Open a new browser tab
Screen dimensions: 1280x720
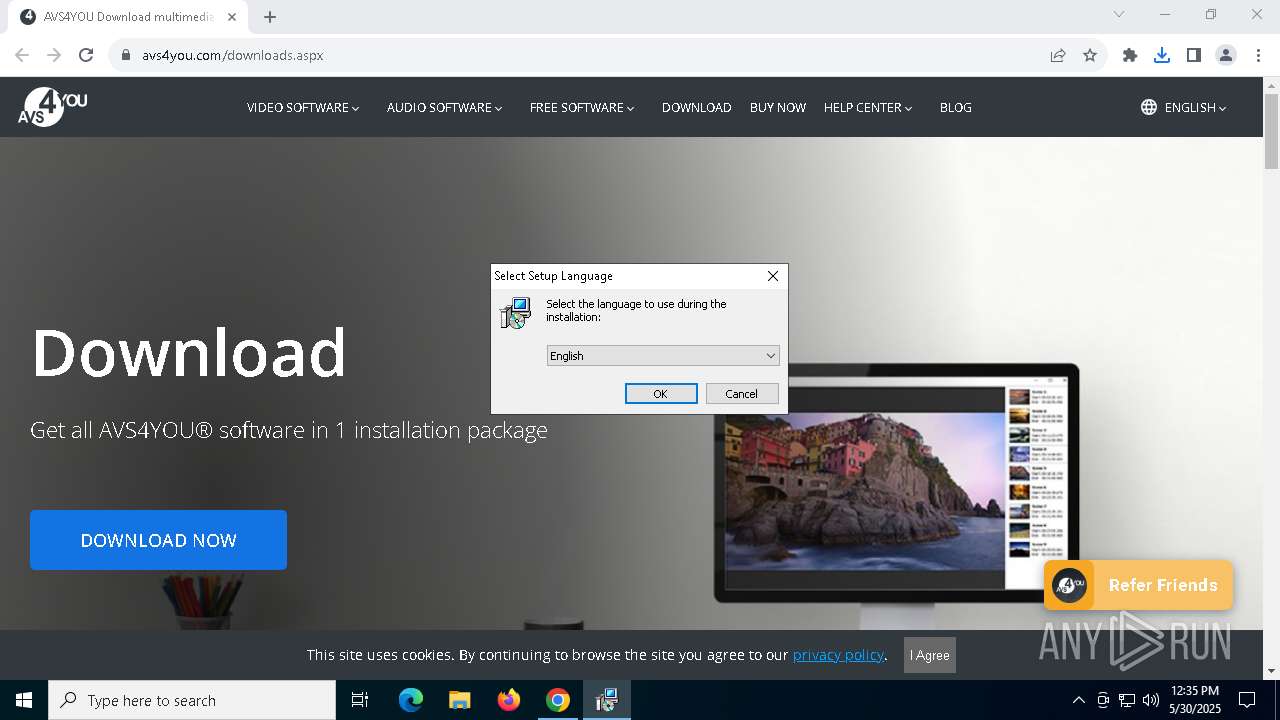point(270,16)
